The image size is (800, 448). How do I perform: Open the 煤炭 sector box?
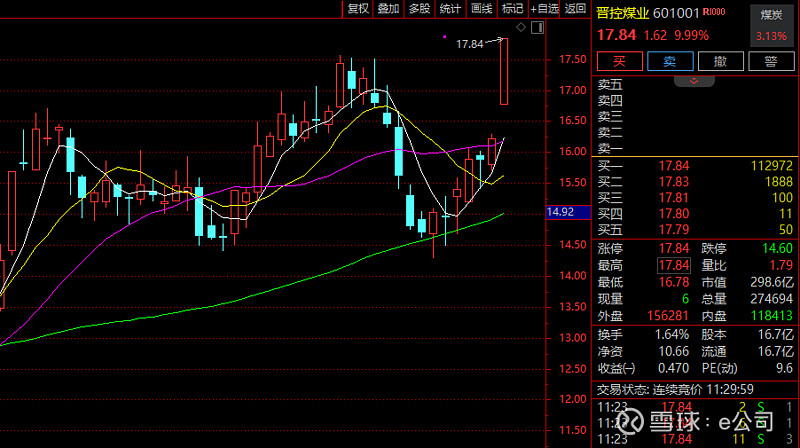770,25
